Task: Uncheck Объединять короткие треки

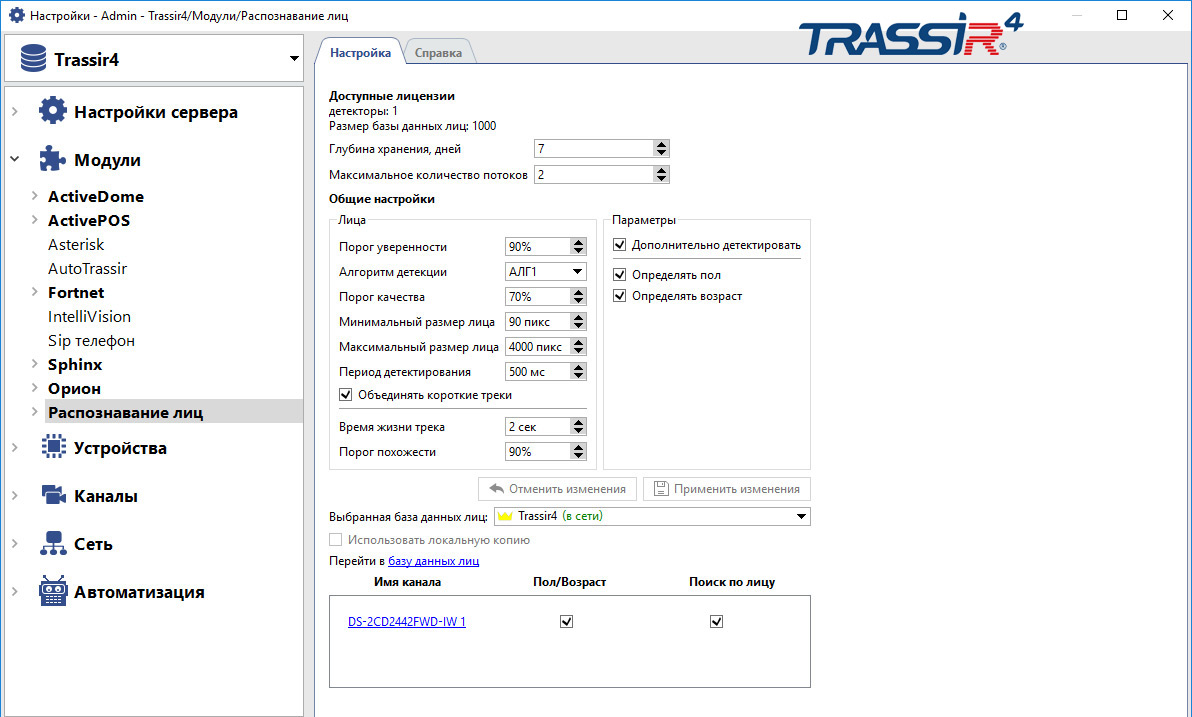Action: [x=345, y=395]
